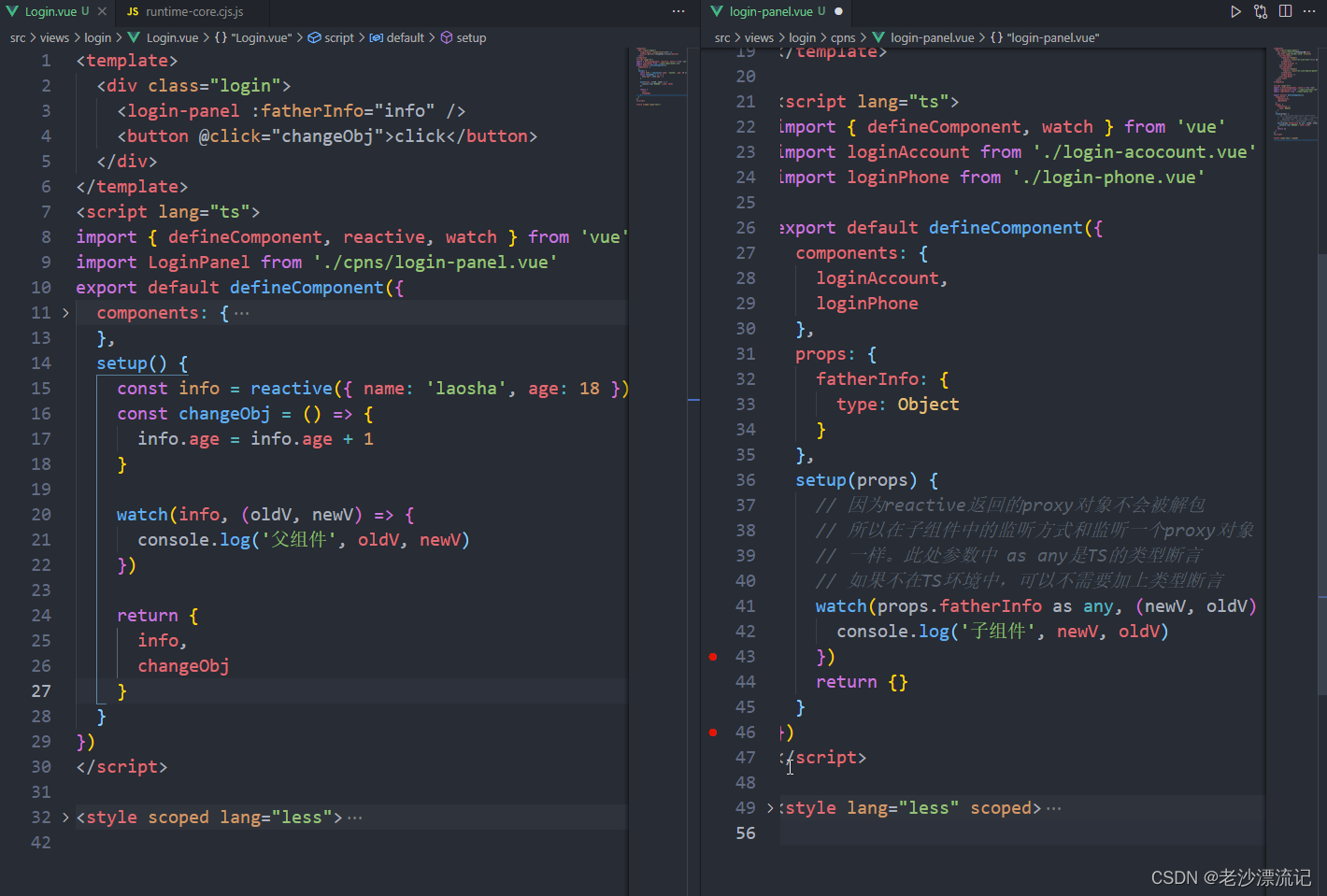Click the 'src' breadcrumb in the right editor
The width and height of the screenshot is (1327, 896).
(722, 37)
